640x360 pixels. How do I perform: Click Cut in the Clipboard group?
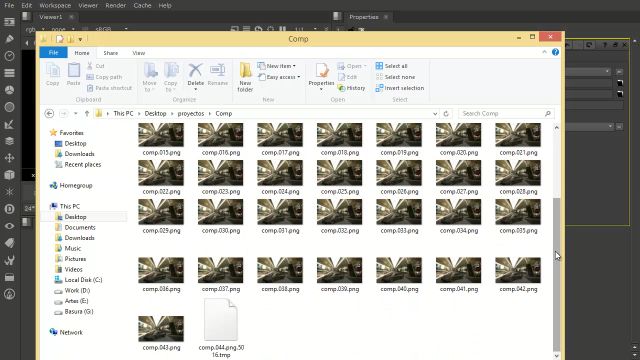pyautogui.click(x=96, y=66)
